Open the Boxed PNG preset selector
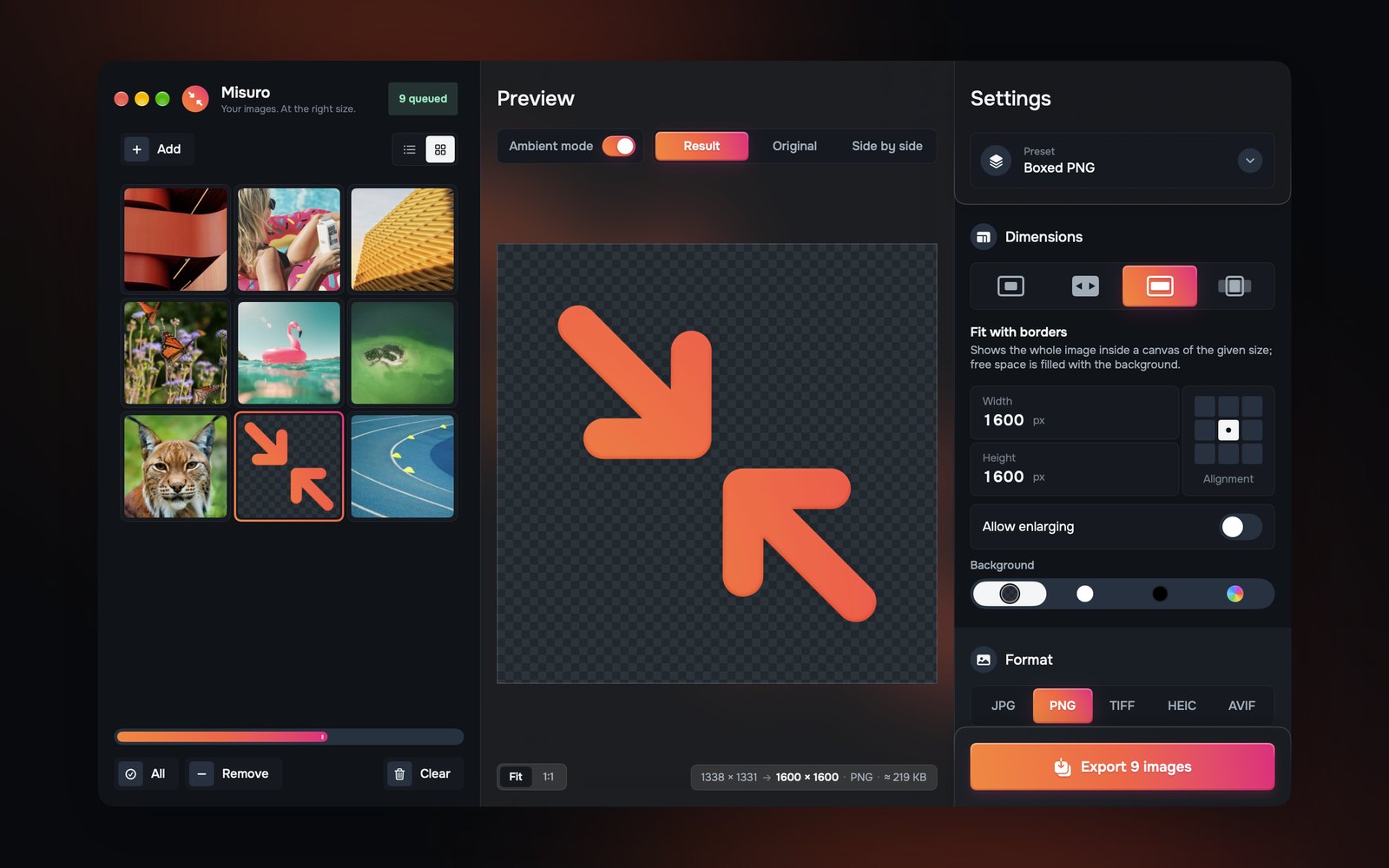Screen dimensions: 1389x868 pos(1122,161)
